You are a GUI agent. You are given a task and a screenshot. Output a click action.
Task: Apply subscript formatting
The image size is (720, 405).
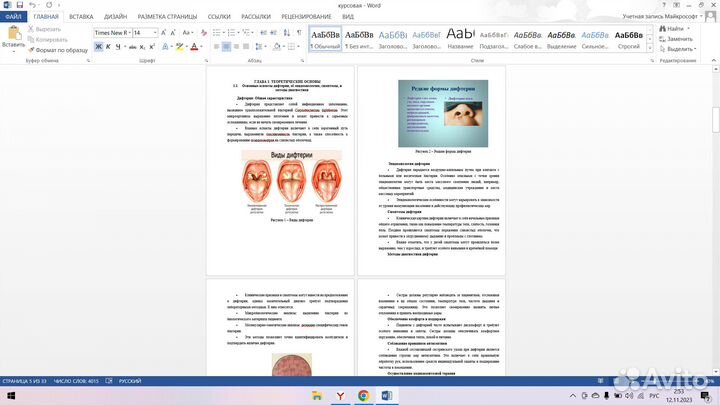[x=142, y=47]
